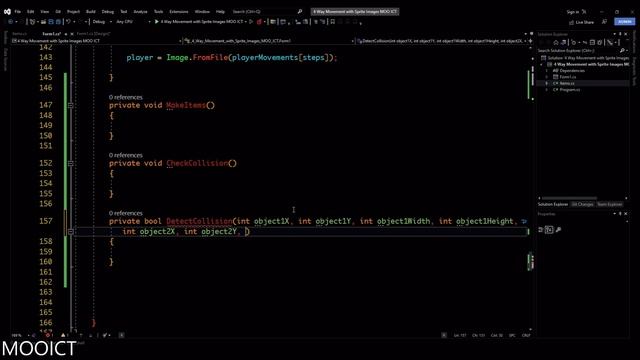Image resolution: width=640 pixels, height=360 pixels.
Task: Click the Visual Studio logo icon
Action: click(7, 12)
